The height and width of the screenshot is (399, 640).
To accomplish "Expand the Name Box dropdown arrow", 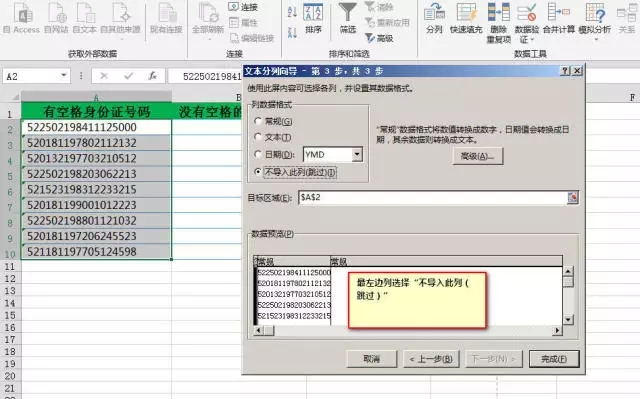I will tap(64, 75).
